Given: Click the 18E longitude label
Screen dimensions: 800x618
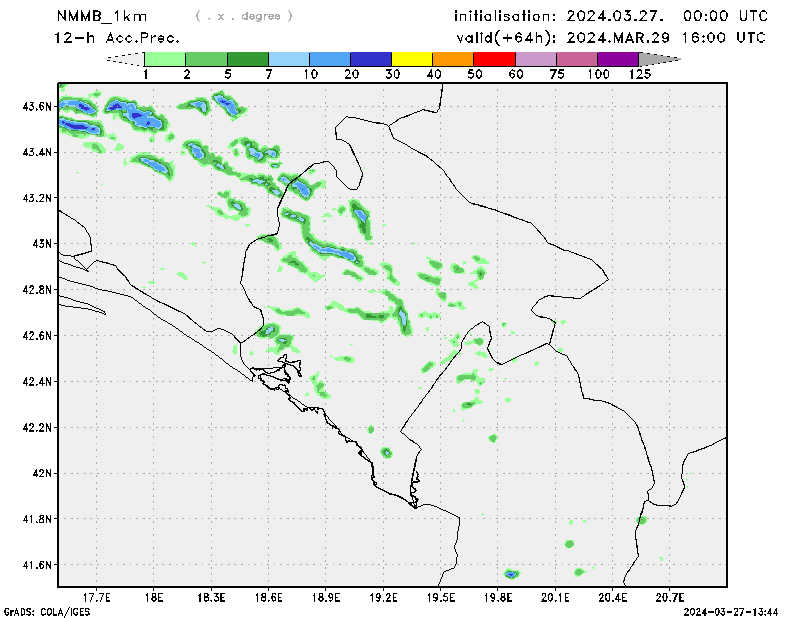Looking at the screenshot, I should click(x=154, y=598).
